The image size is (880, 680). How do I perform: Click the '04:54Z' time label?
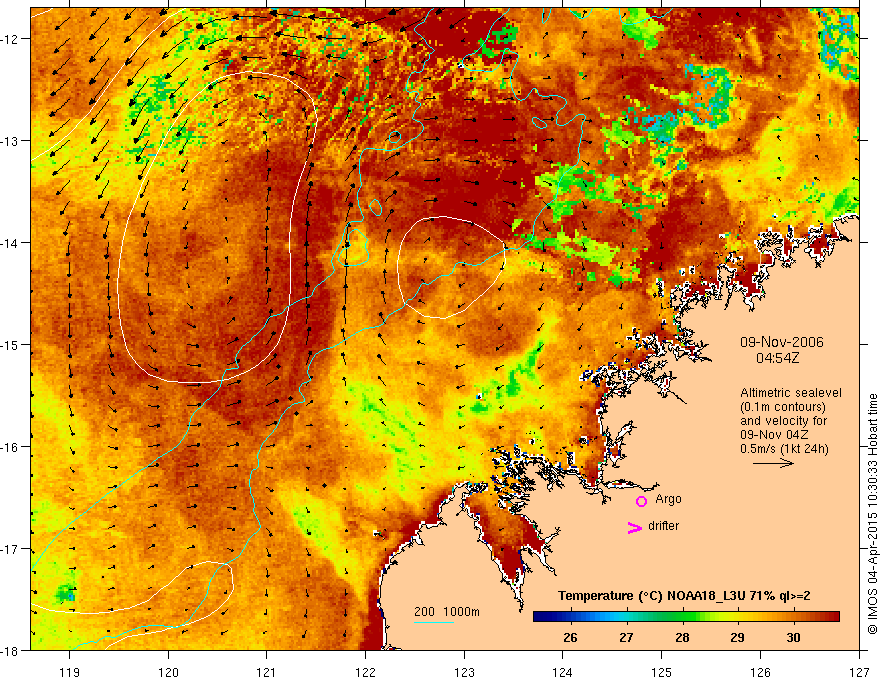pyautogui.click(x=777, y=358)
